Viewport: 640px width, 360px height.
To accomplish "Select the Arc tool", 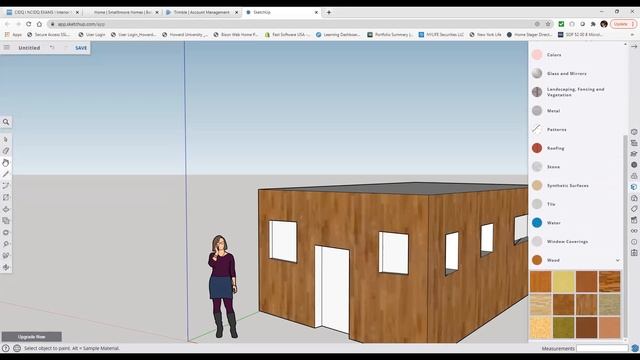I will (x=6, y=186).
